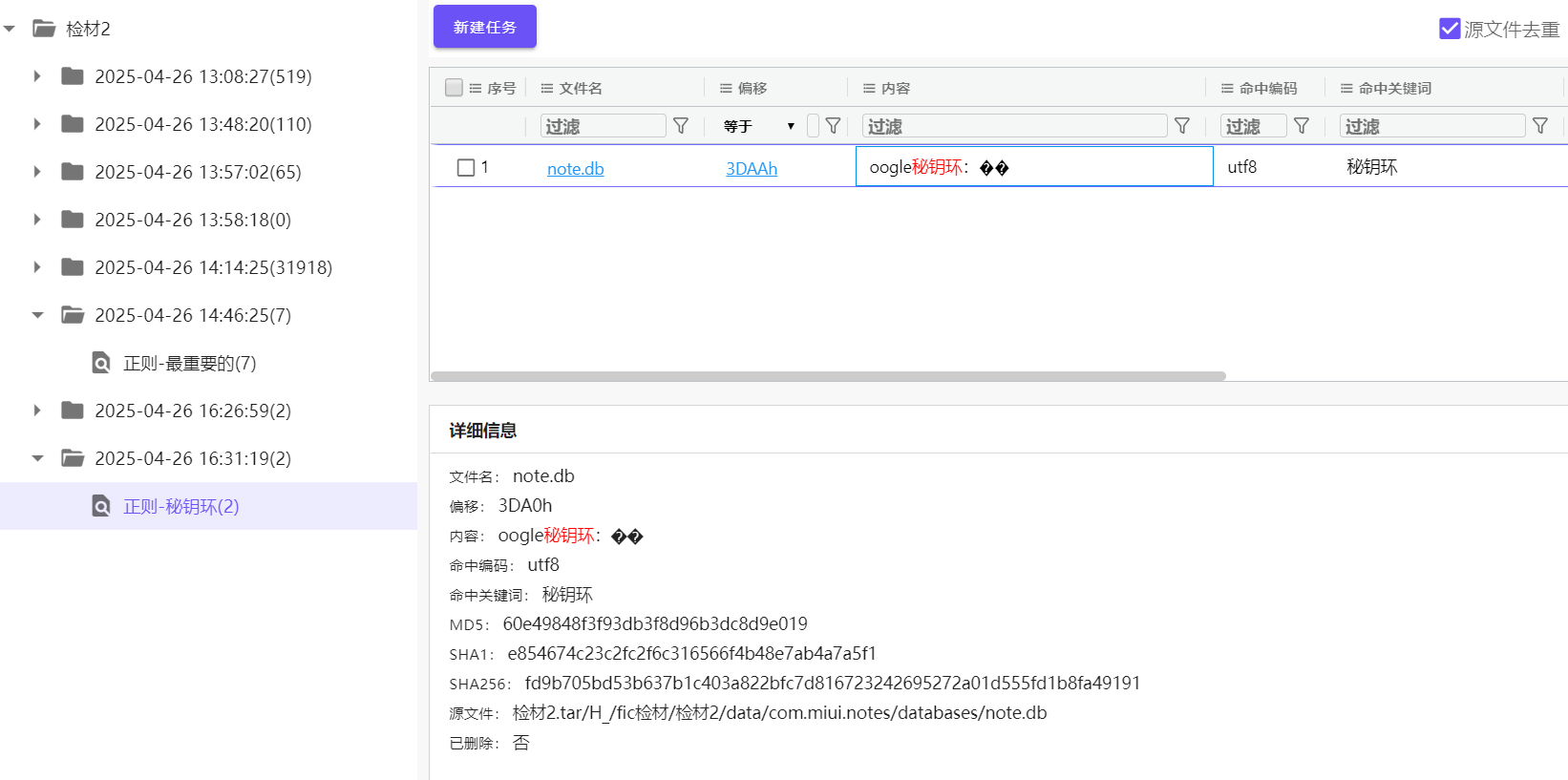Click the horizontal scrollbar under results table

(828, 376)
